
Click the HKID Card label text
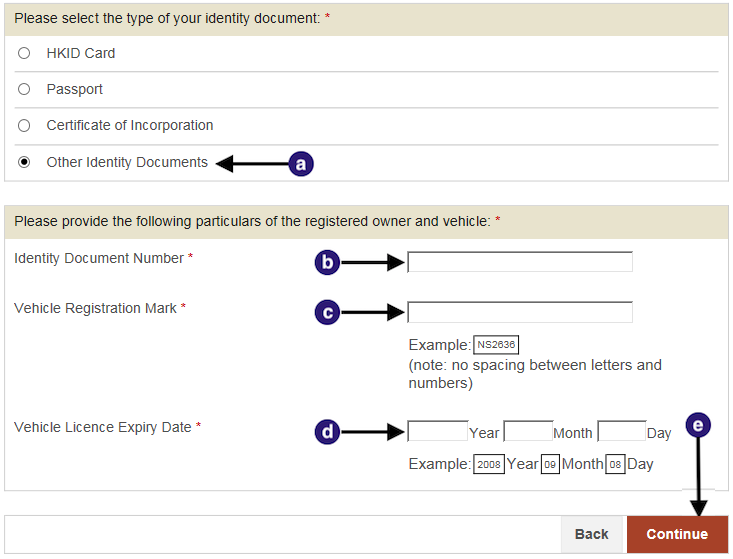(x=80, y=53)
